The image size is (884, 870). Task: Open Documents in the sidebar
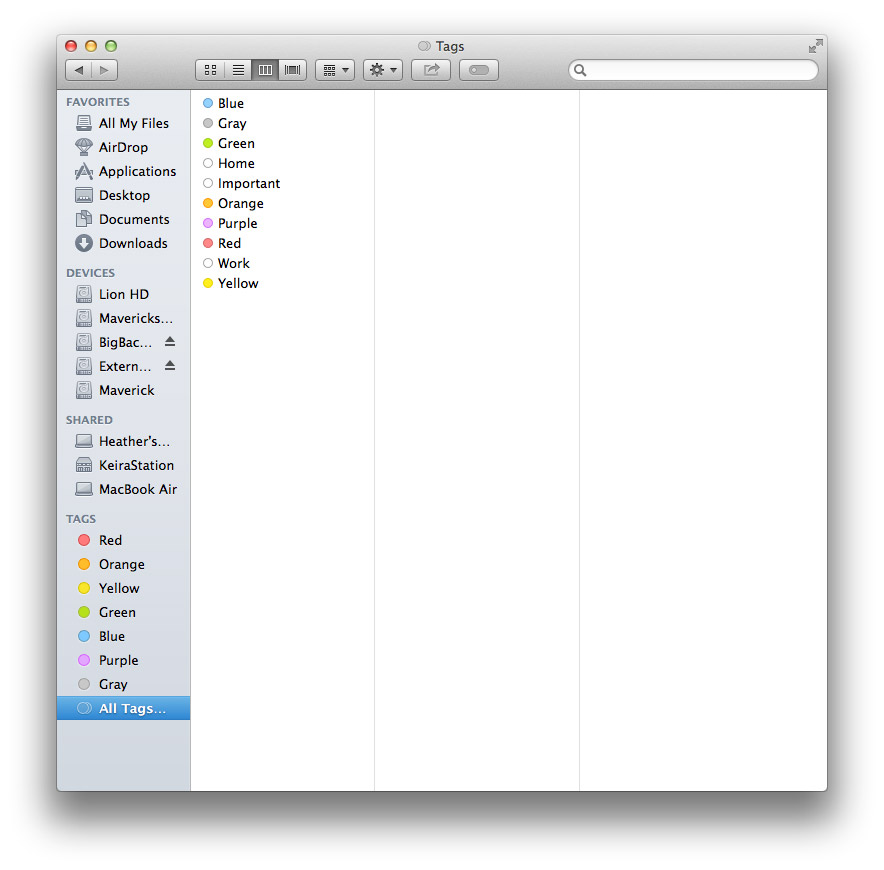coord(123,219)
